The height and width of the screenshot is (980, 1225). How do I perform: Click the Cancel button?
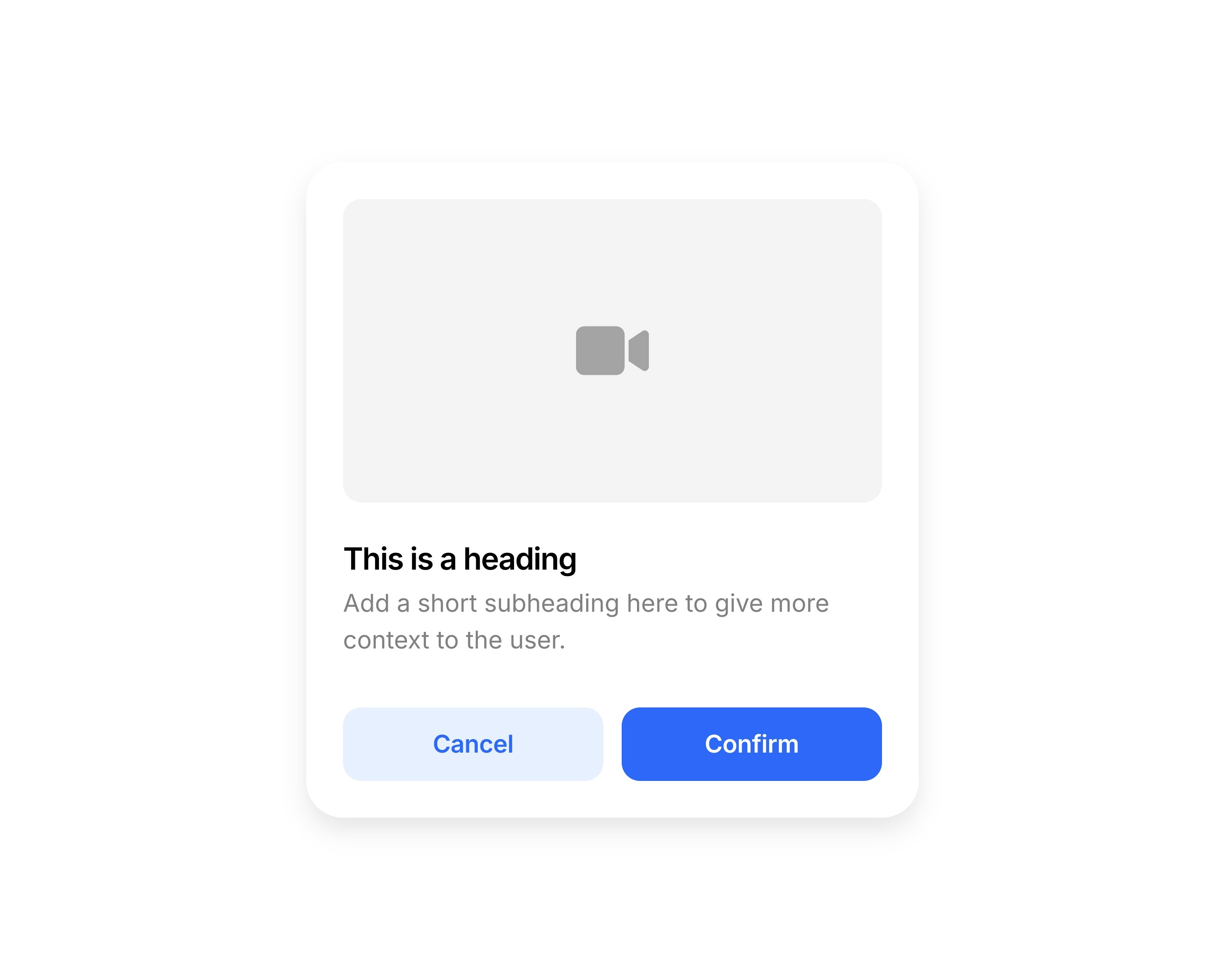pos(473,744)
